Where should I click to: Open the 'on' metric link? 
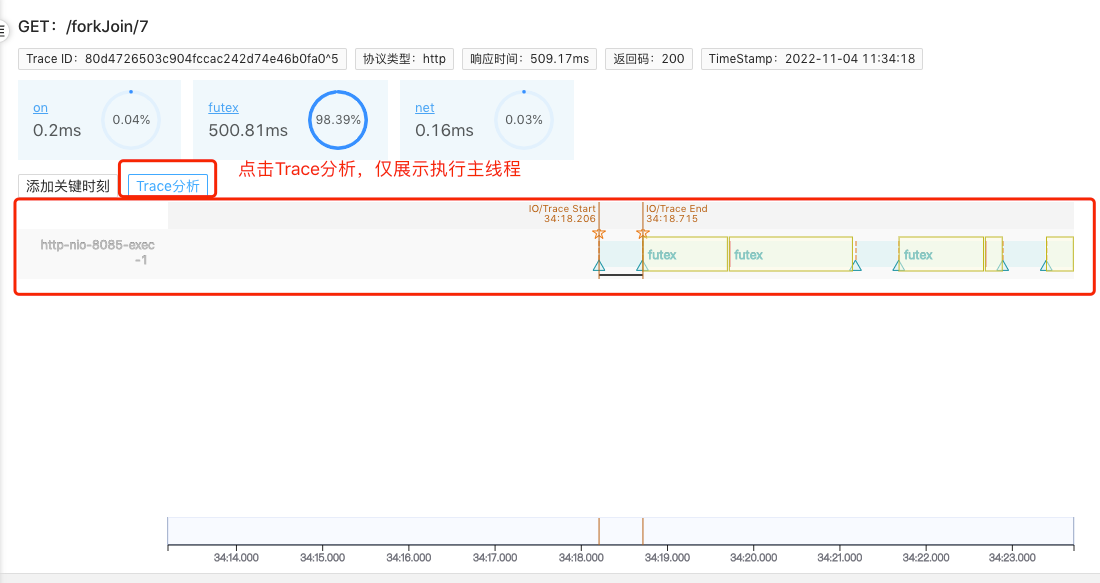40,107
